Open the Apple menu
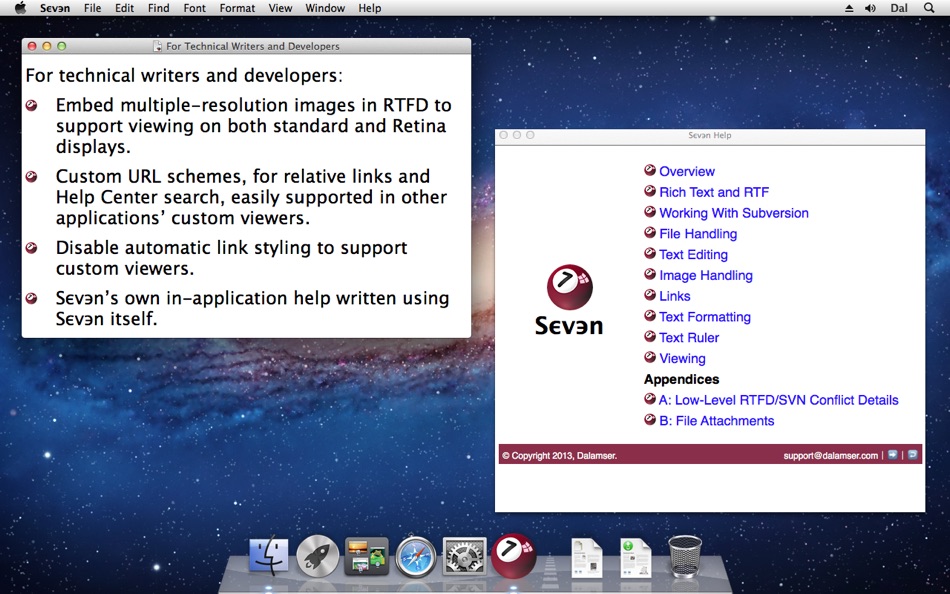This screenshot has width=950, height=594. click(x=20, y=8)
